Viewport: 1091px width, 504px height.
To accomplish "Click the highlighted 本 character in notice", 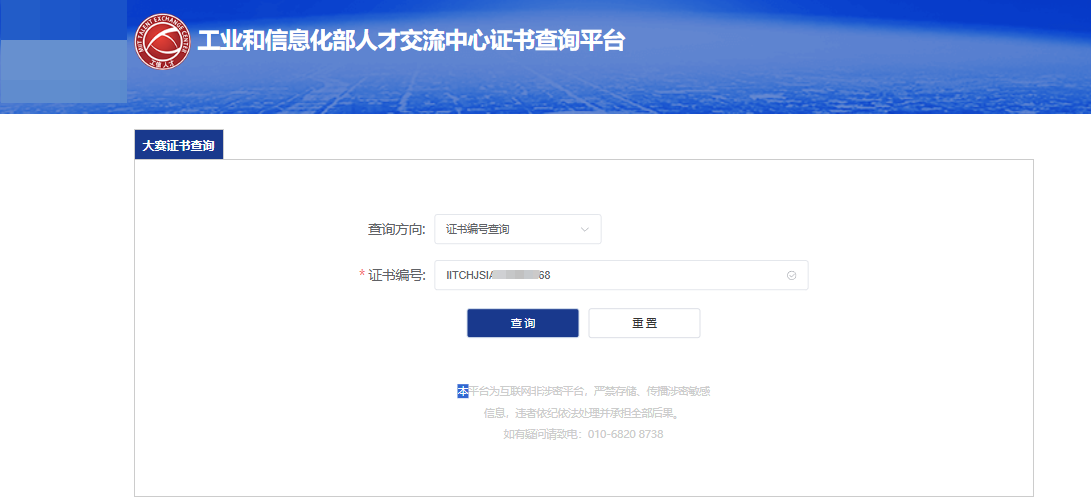I will point(463,391).
